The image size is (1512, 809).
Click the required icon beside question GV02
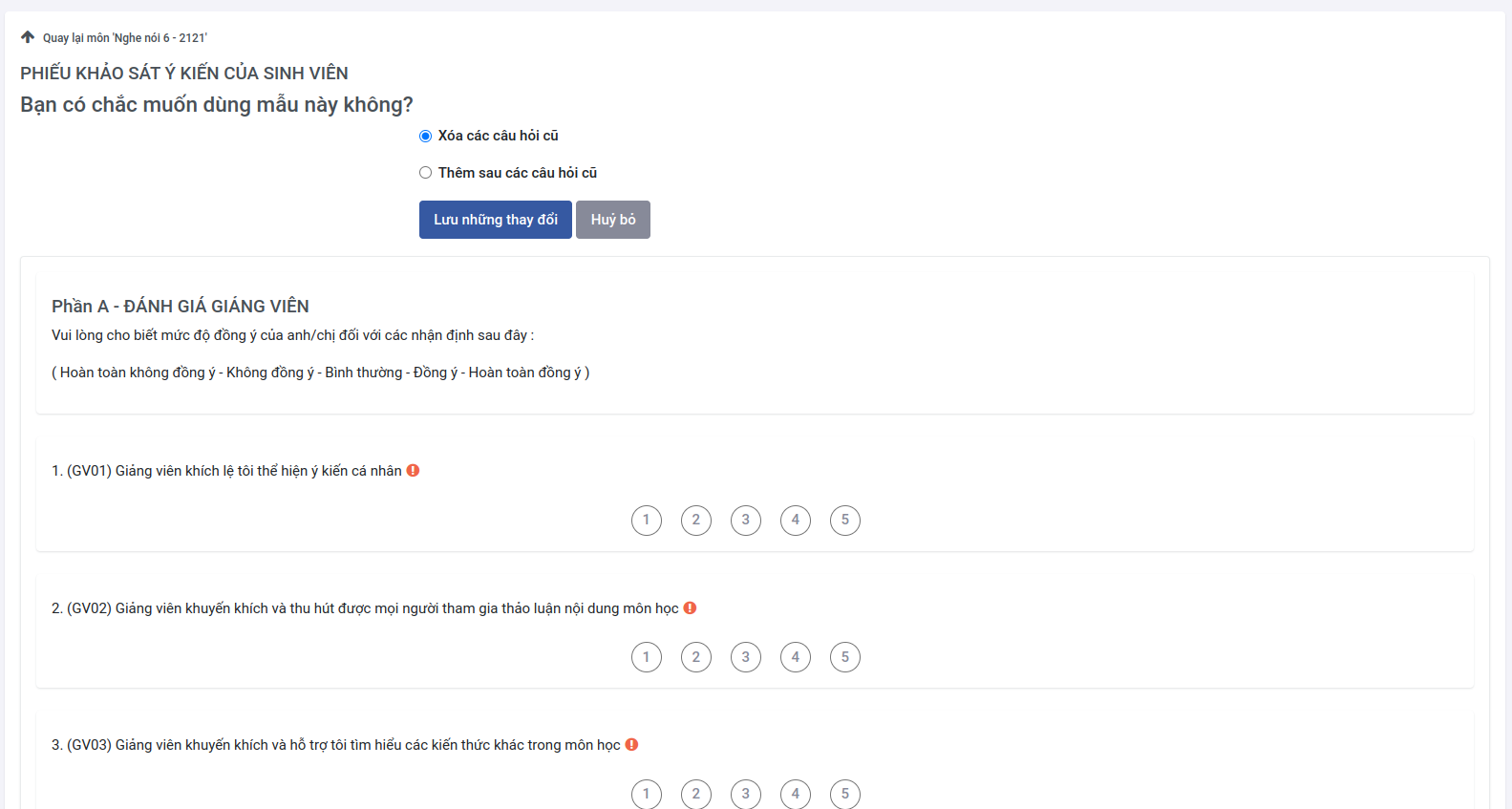(690, 607)
